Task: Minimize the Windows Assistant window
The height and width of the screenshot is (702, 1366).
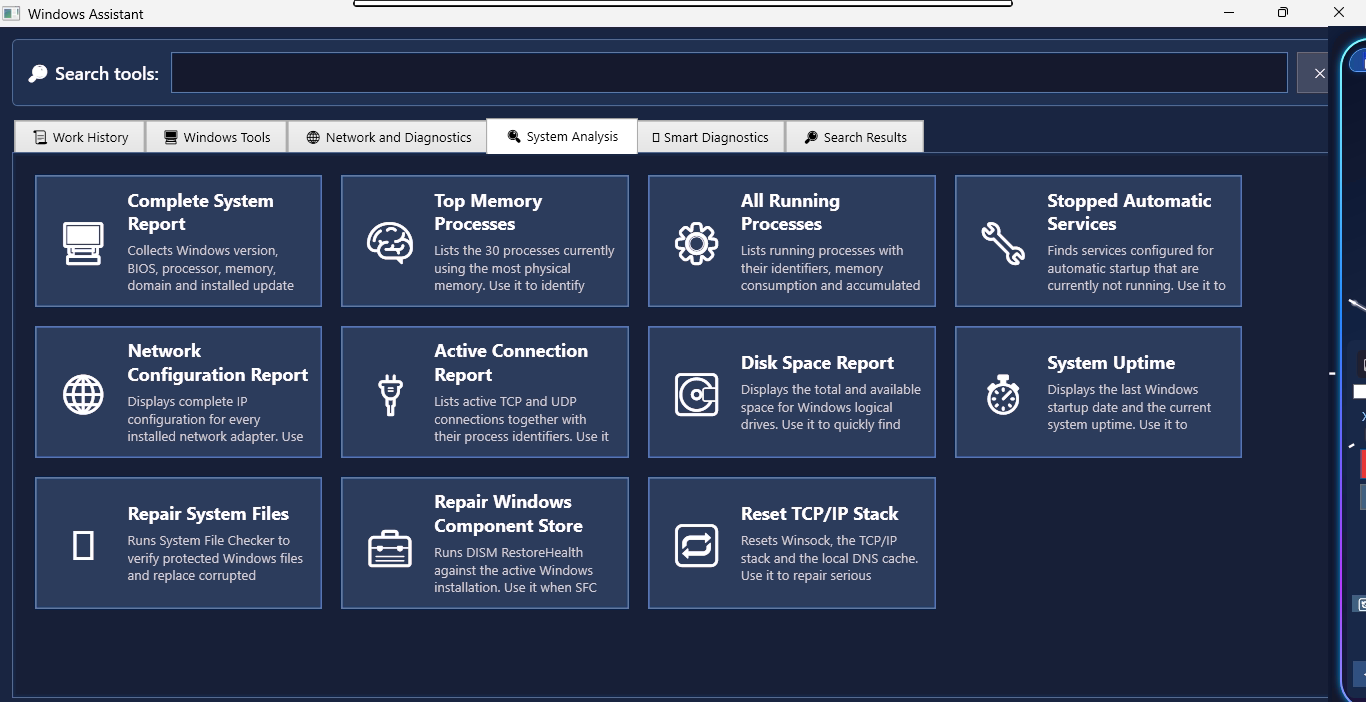Action: (1228, 13)
